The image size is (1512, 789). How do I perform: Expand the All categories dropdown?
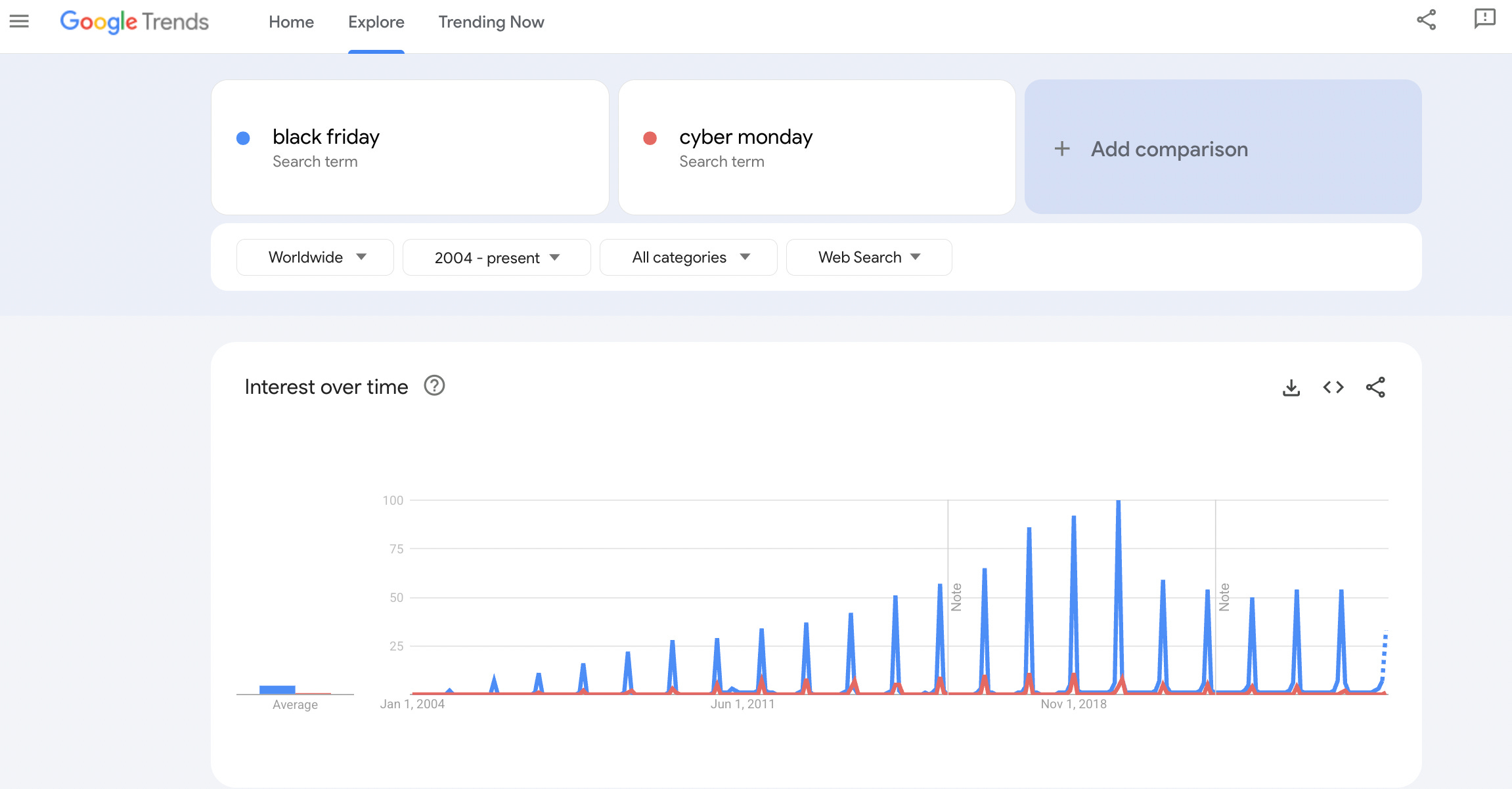[x=688, y=257]
